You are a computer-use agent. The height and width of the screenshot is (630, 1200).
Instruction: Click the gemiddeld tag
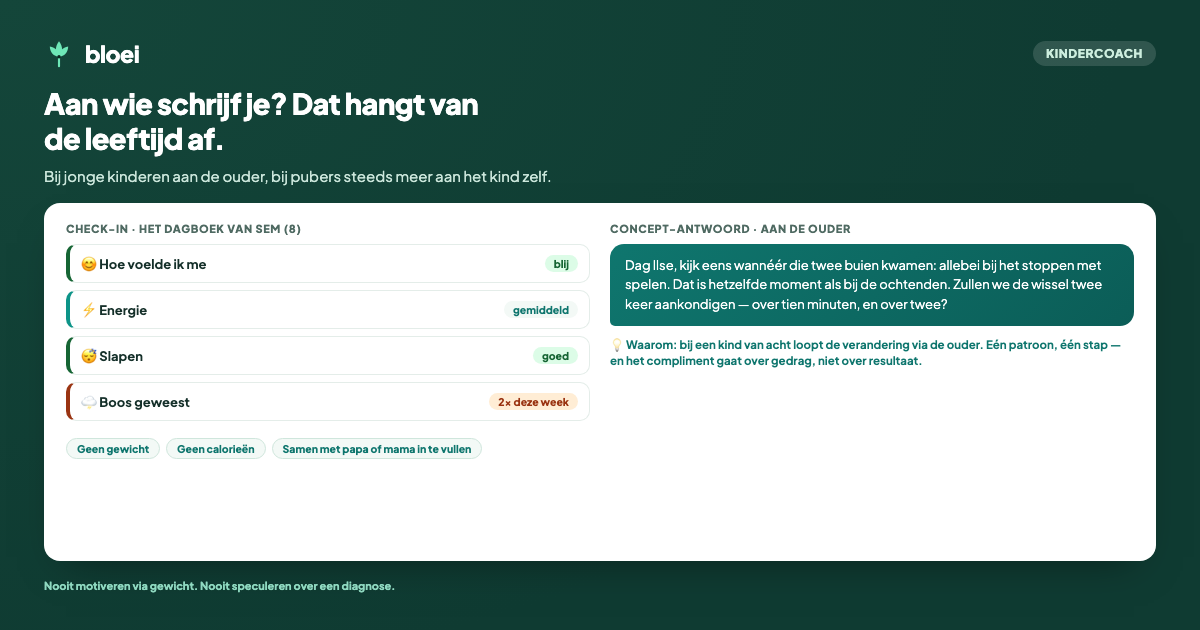tap(541, 310)
